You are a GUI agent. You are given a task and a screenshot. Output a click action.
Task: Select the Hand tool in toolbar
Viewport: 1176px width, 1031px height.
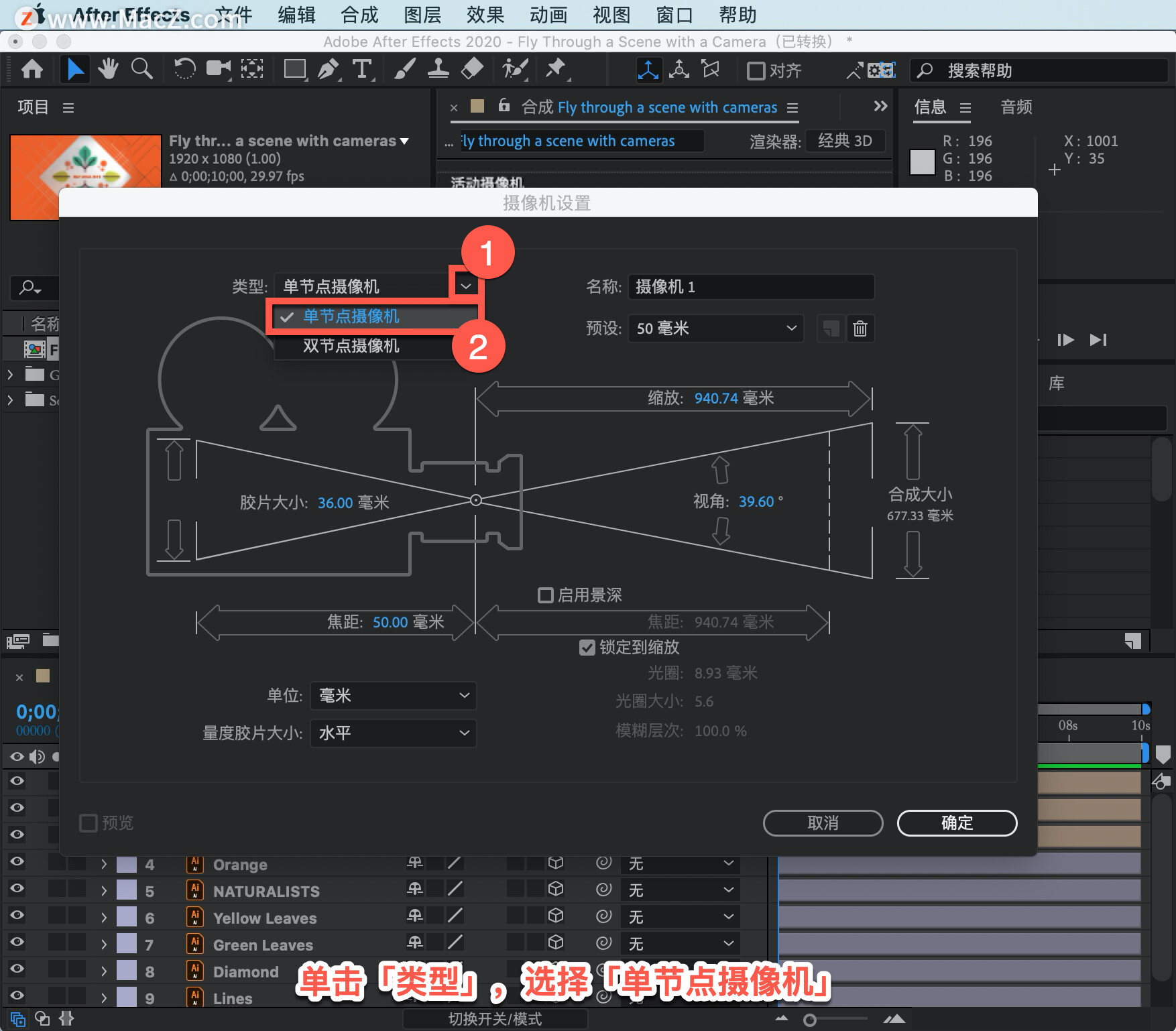click(x=108, y=69)
